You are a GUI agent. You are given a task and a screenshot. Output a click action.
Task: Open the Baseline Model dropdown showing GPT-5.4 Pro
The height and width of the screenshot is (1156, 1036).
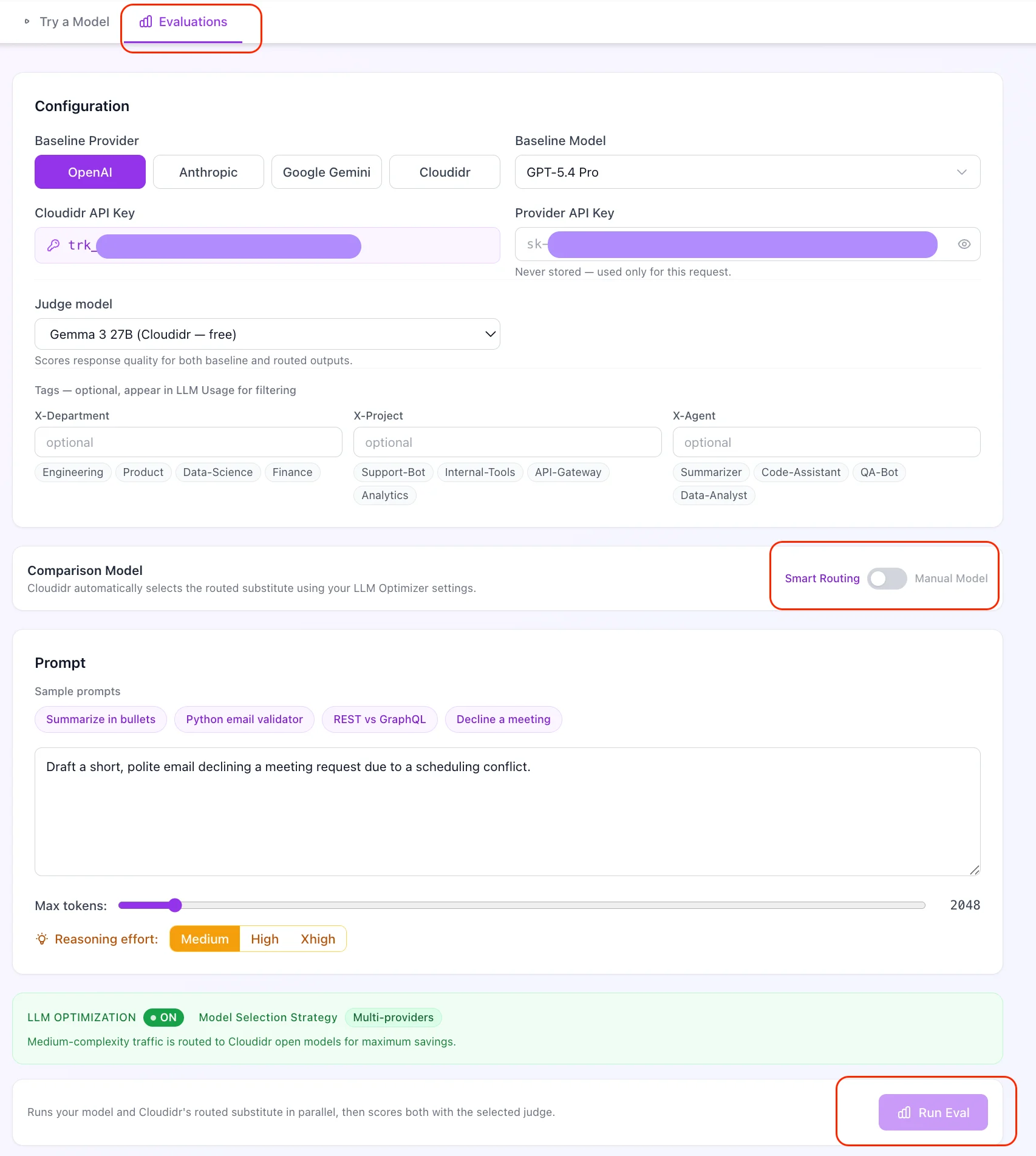point(748,172)
